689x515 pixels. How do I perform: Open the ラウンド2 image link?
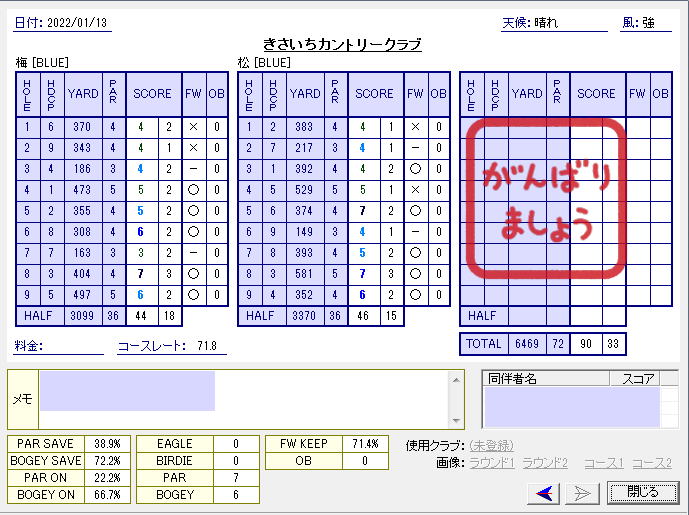545,462
